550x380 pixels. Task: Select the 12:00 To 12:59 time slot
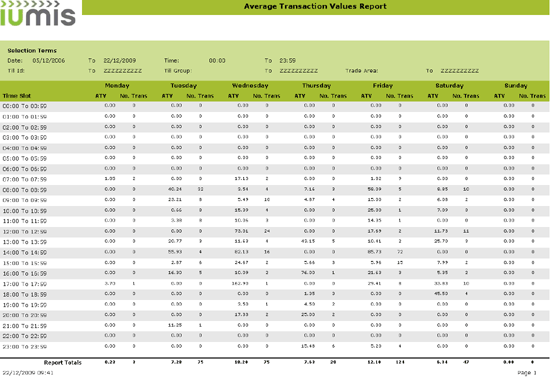[x=25, y=232]
